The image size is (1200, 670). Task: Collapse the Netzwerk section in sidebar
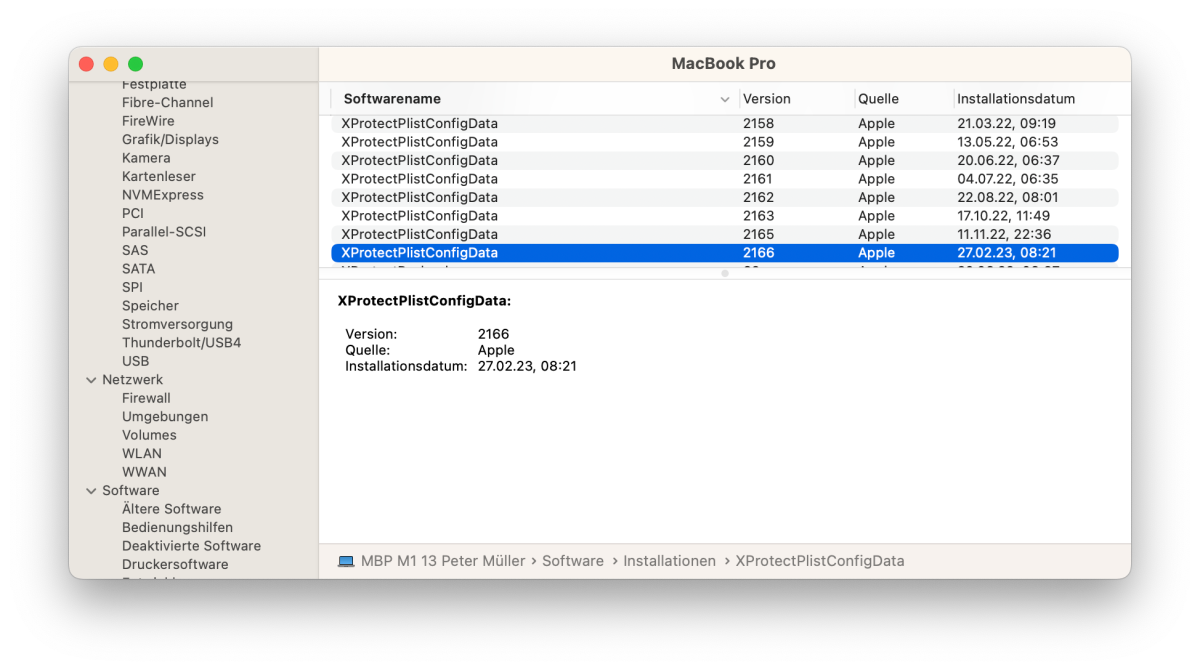click(x=91, y=380)
